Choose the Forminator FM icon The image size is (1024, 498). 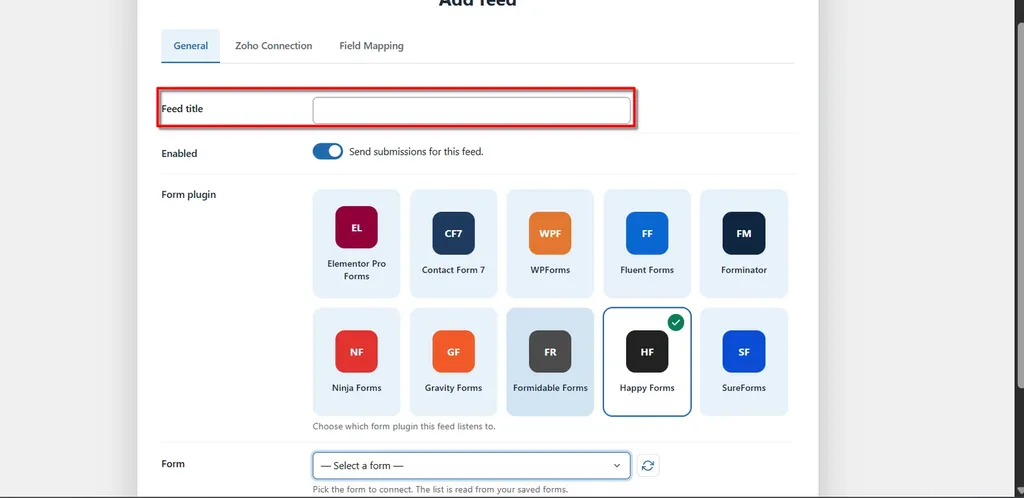744,233
